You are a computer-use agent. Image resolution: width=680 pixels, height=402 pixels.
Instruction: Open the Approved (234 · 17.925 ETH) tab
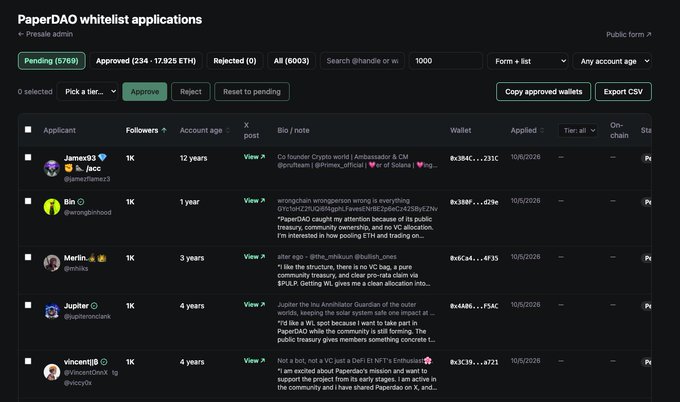146,61
